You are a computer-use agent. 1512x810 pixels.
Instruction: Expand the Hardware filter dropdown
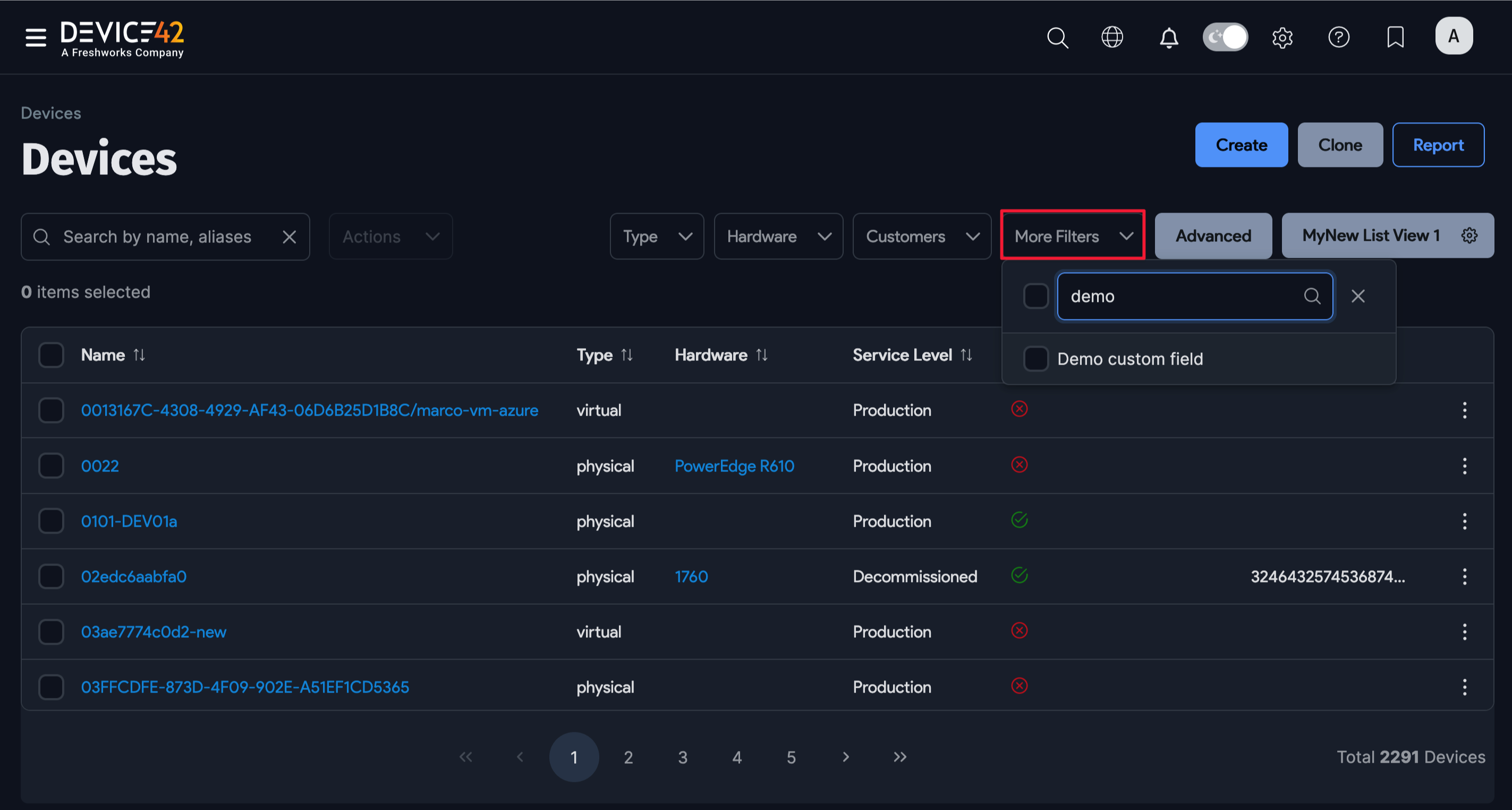pos(778,236)
